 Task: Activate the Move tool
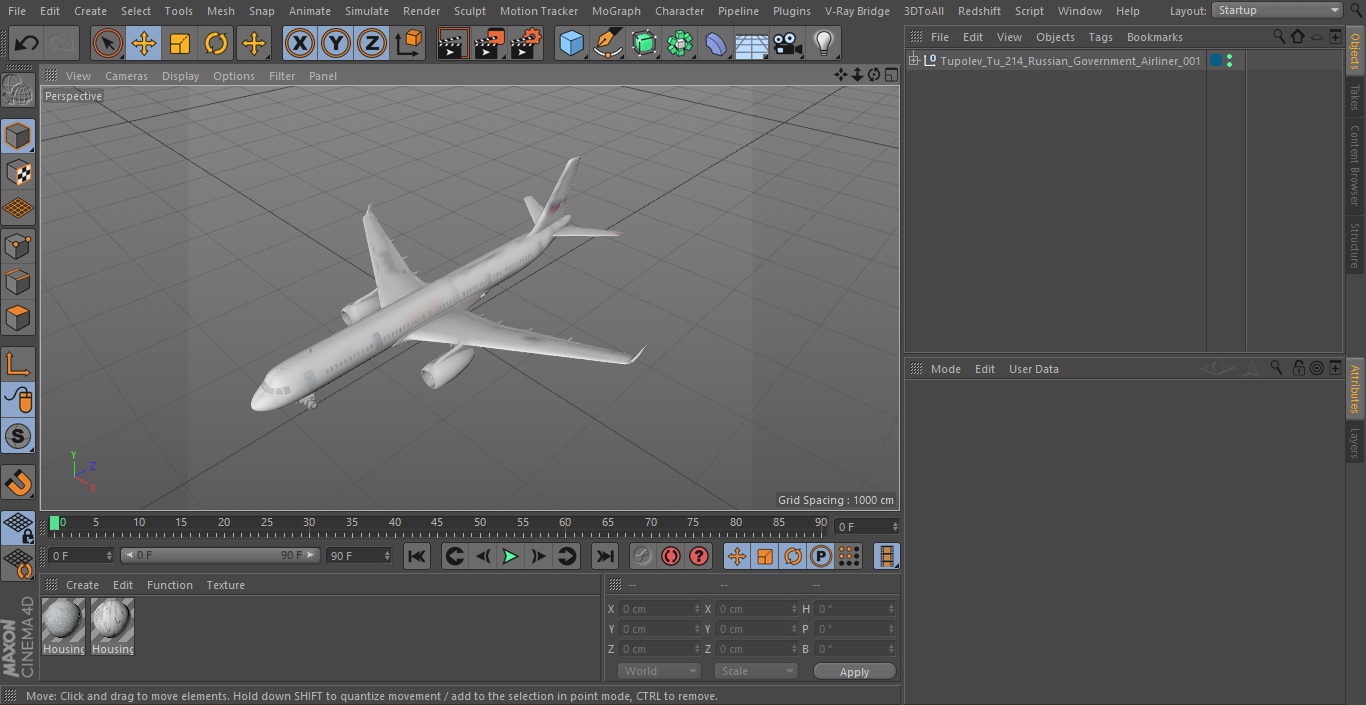143,43
